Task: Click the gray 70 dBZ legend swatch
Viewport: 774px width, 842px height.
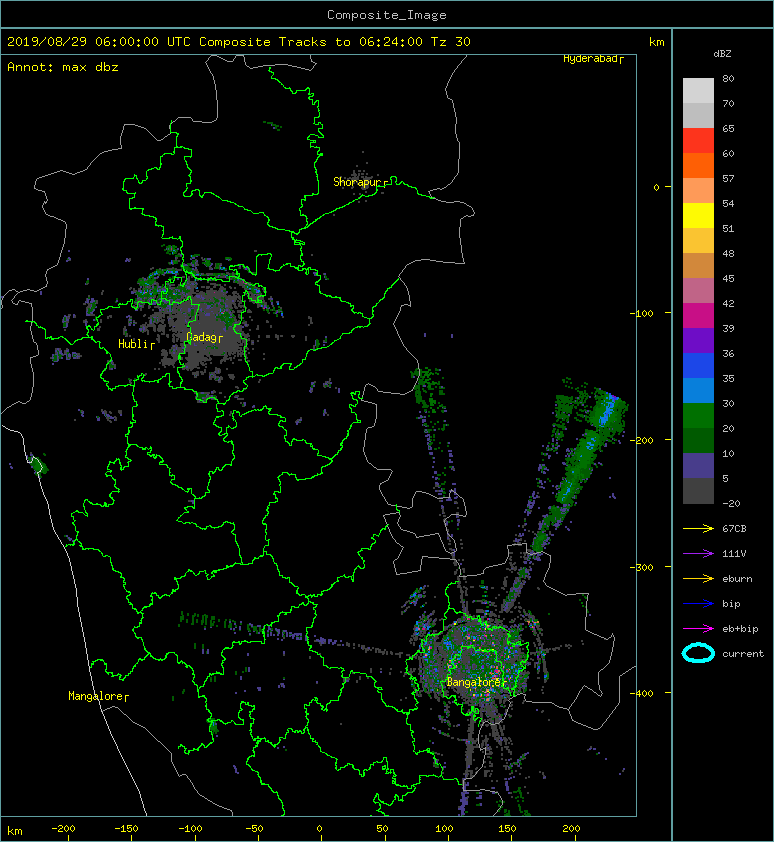Action: [x=698, y=115]
